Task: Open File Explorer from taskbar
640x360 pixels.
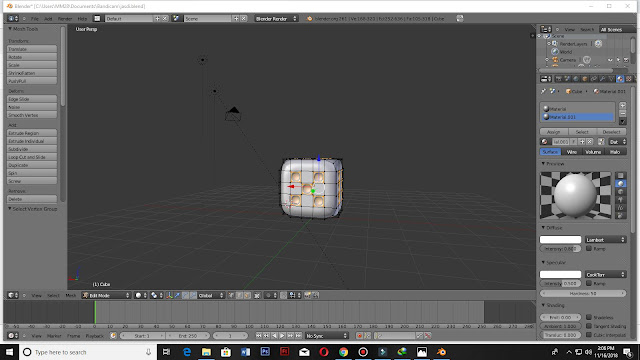Action: coord(206,352)
